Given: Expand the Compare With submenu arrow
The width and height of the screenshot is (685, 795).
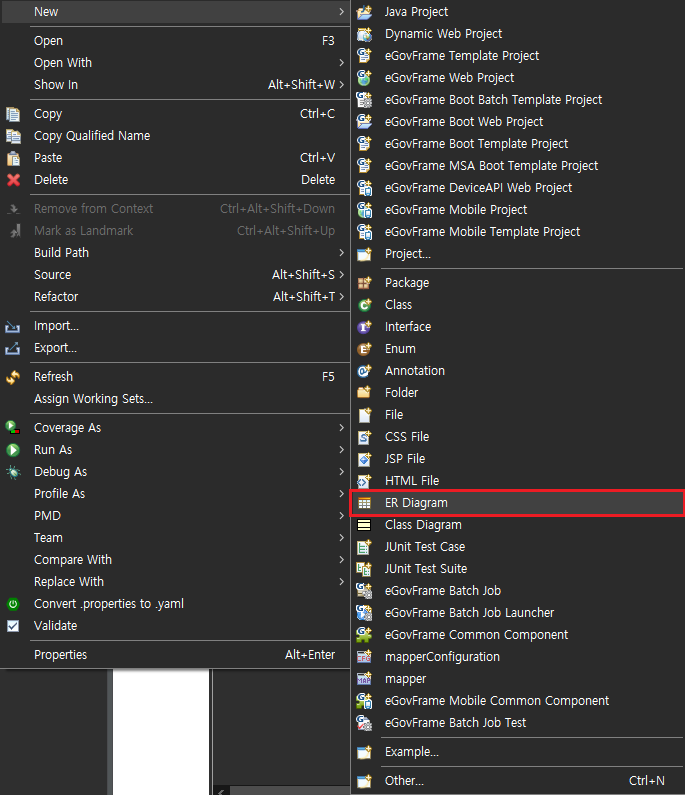Looking at the screenshot, I should pyautogui.click(x=341, y=560).
